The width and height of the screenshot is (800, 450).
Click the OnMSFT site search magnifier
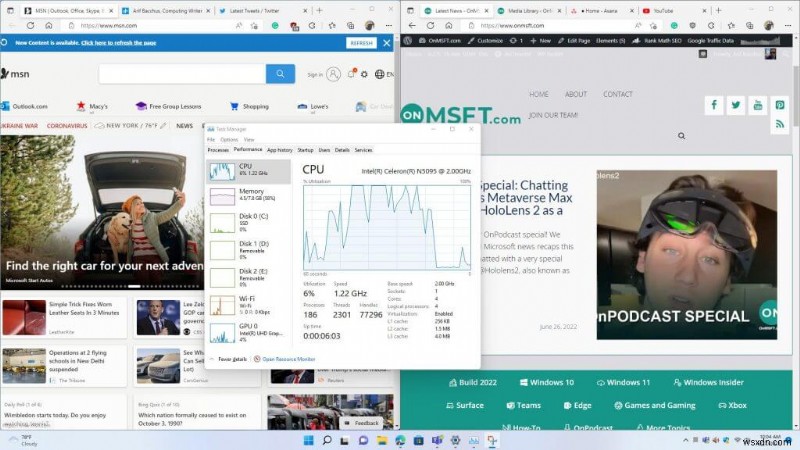(681, 136)
